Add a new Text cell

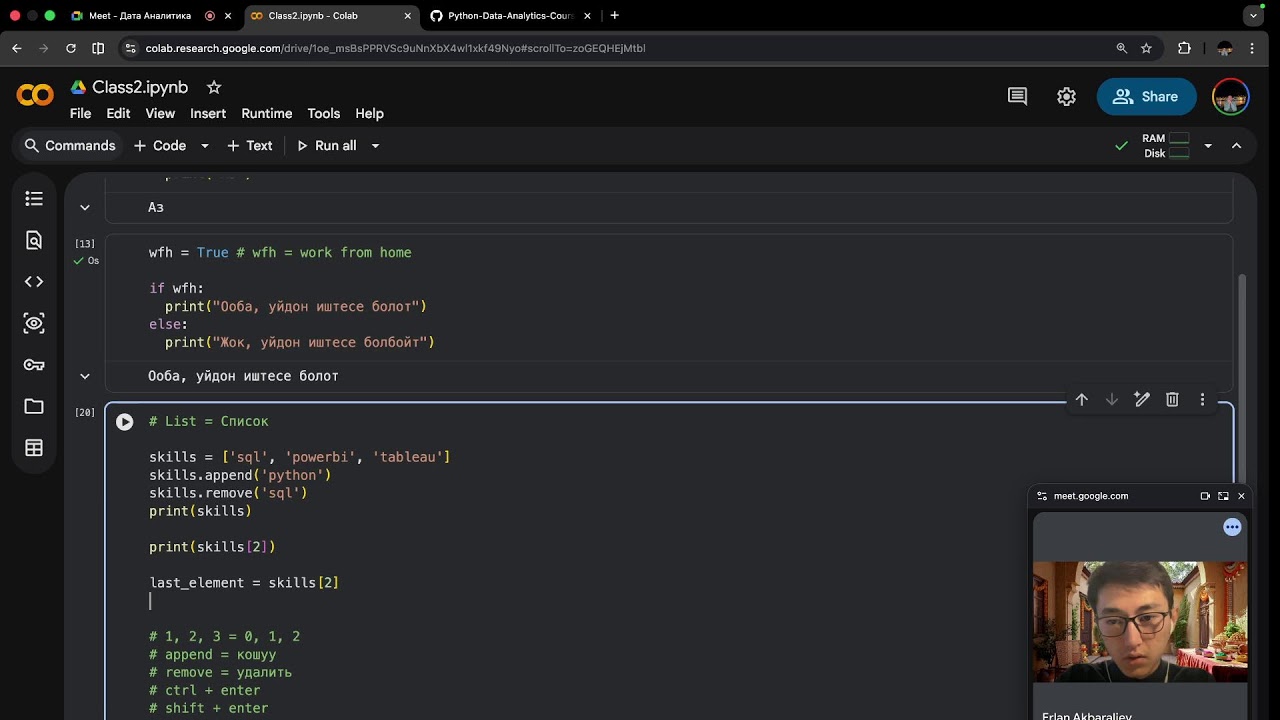[x=249, y=146]
